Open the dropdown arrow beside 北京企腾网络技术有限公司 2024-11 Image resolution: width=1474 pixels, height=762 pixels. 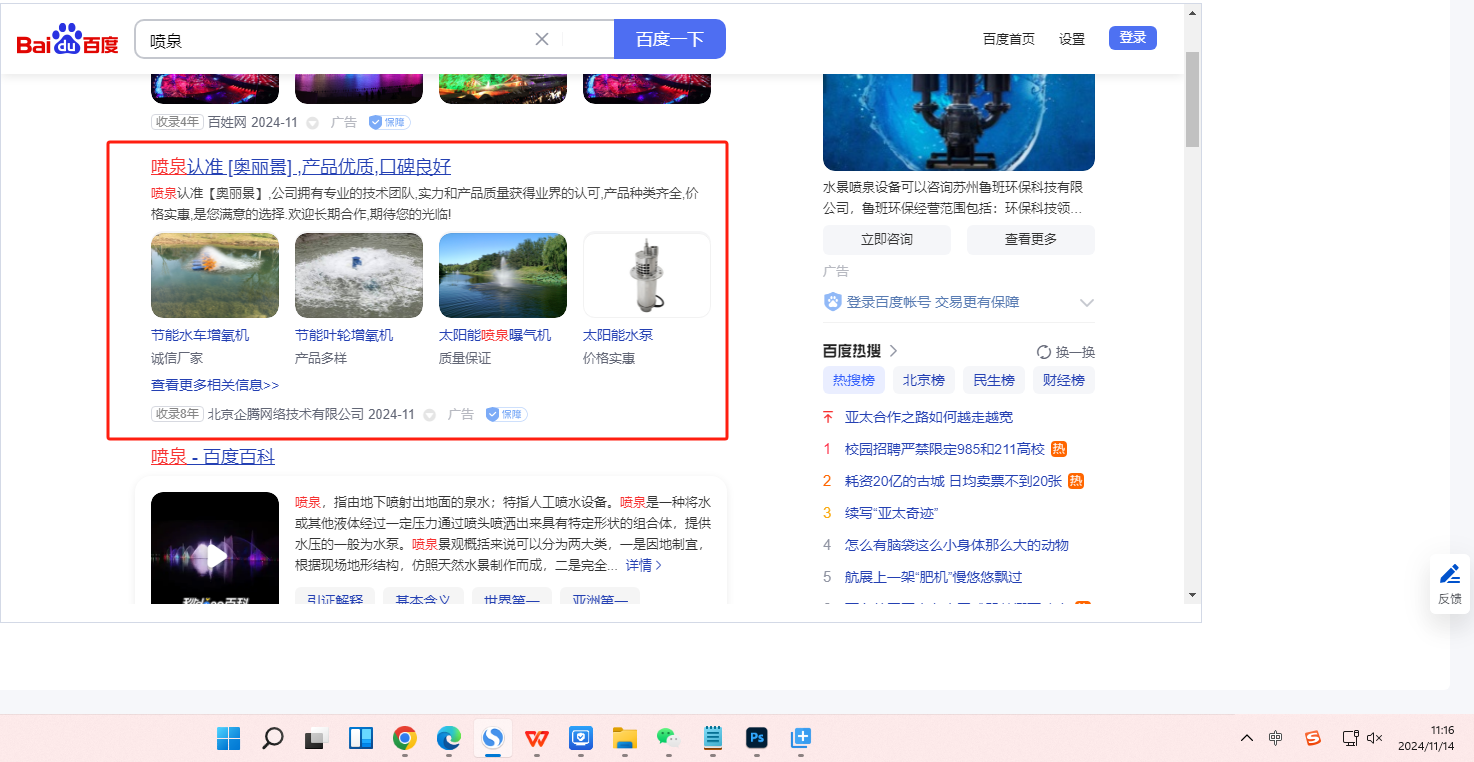point(430,414)
